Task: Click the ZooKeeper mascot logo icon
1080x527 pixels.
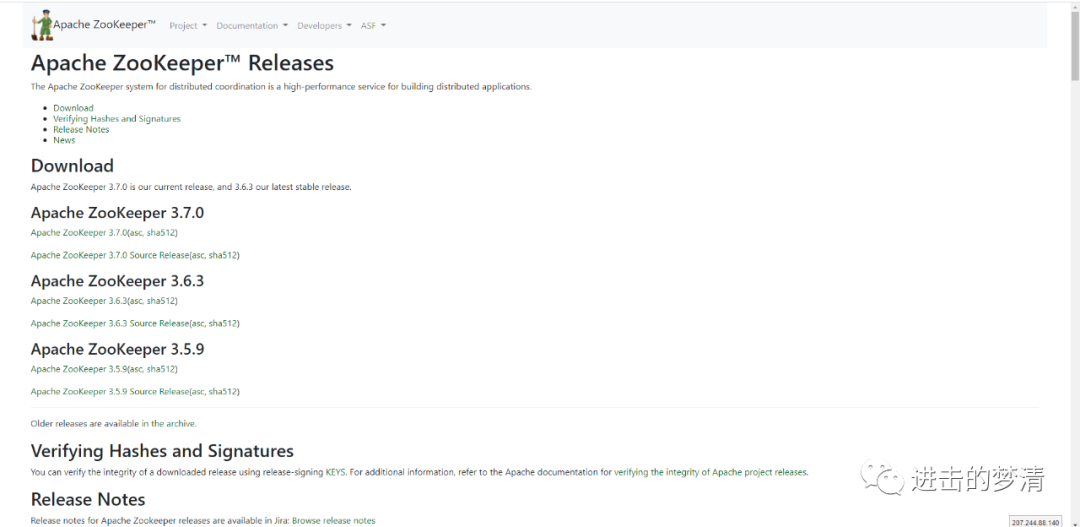Action: click(x=42, y=25)
